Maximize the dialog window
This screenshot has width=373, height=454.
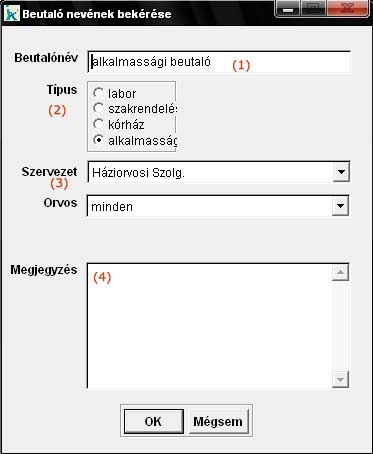coord(314,8)
